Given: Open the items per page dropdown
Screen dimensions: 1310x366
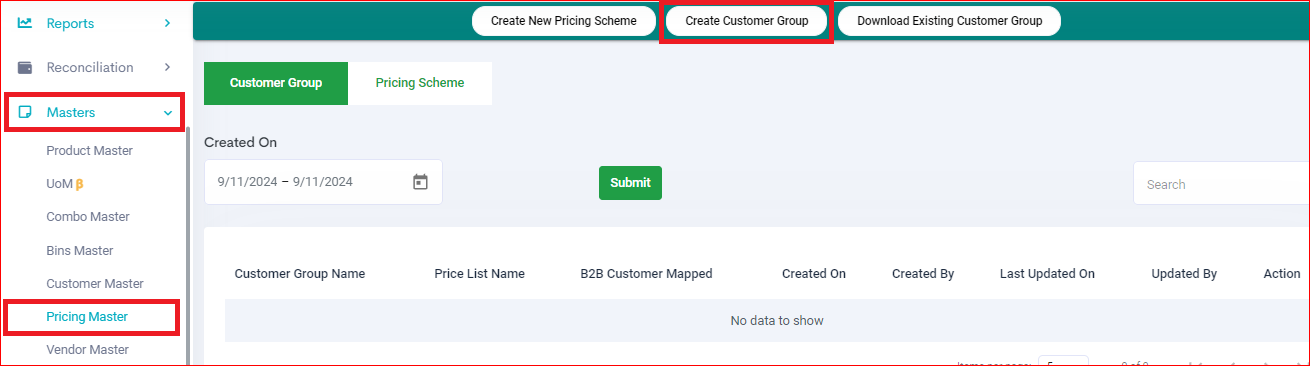Looking at the screenshot, I should click(x=1063, y=362).
